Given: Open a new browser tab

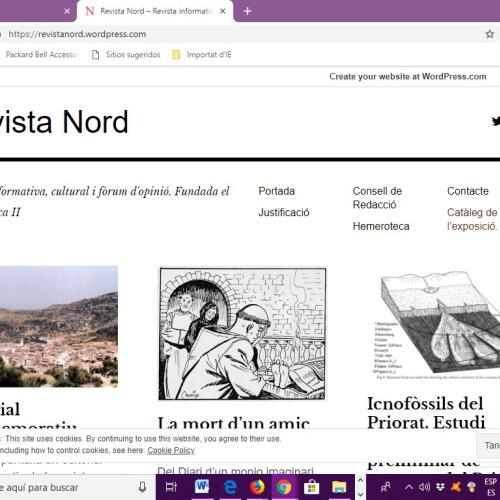Looking at the screenshot, I should coord(247,11).
